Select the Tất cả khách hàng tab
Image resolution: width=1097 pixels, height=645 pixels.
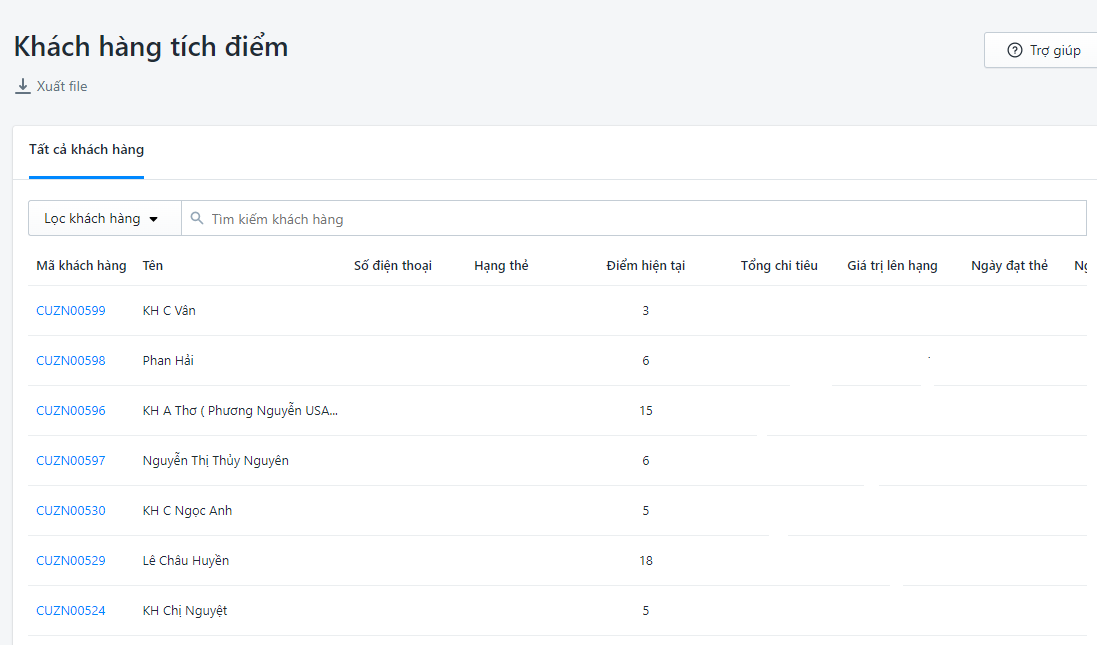86,150
